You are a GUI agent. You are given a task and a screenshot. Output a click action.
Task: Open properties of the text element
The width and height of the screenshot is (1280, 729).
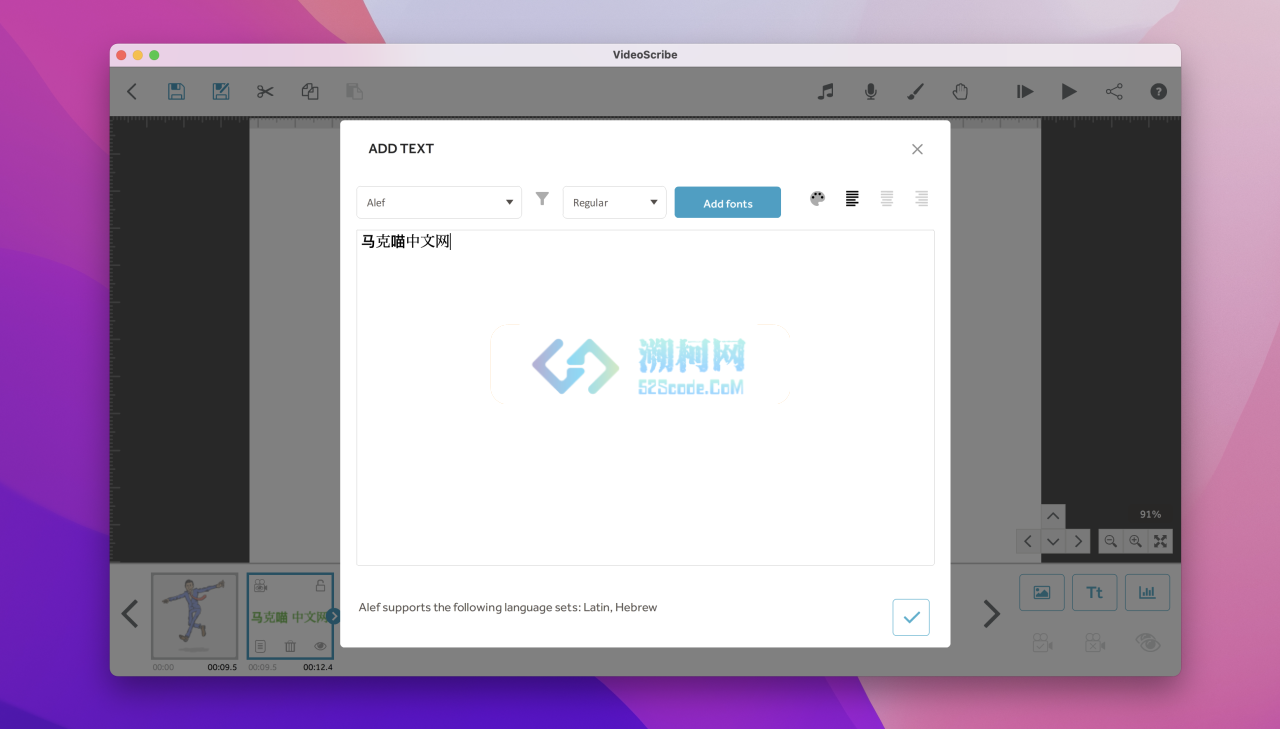point(260,647)
